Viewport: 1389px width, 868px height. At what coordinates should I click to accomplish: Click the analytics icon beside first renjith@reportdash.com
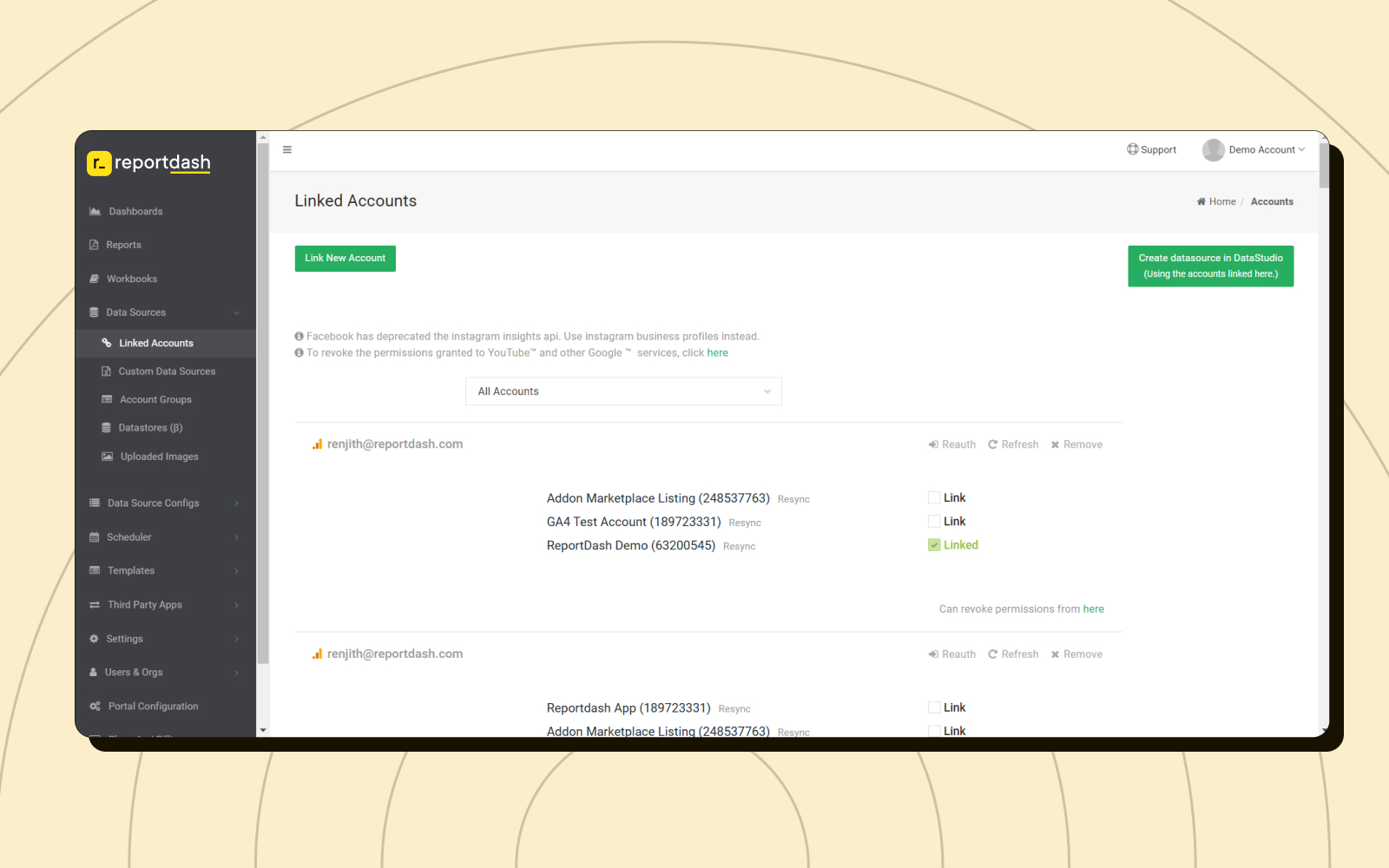click(318, 444)
